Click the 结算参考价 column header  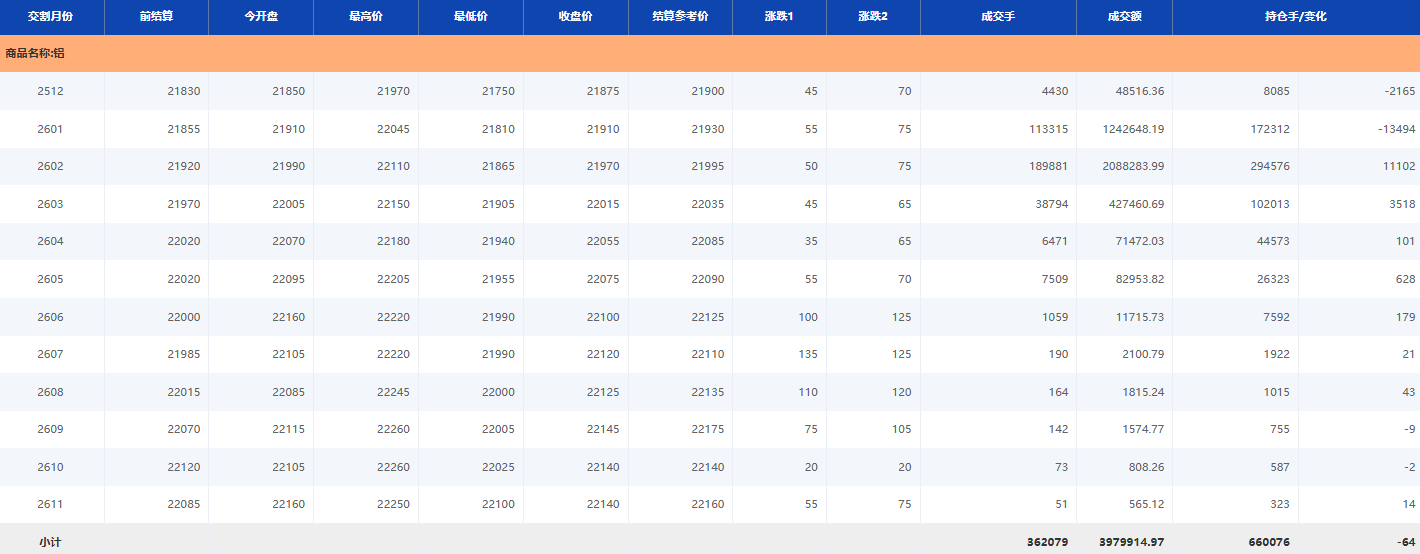(680, 17)
